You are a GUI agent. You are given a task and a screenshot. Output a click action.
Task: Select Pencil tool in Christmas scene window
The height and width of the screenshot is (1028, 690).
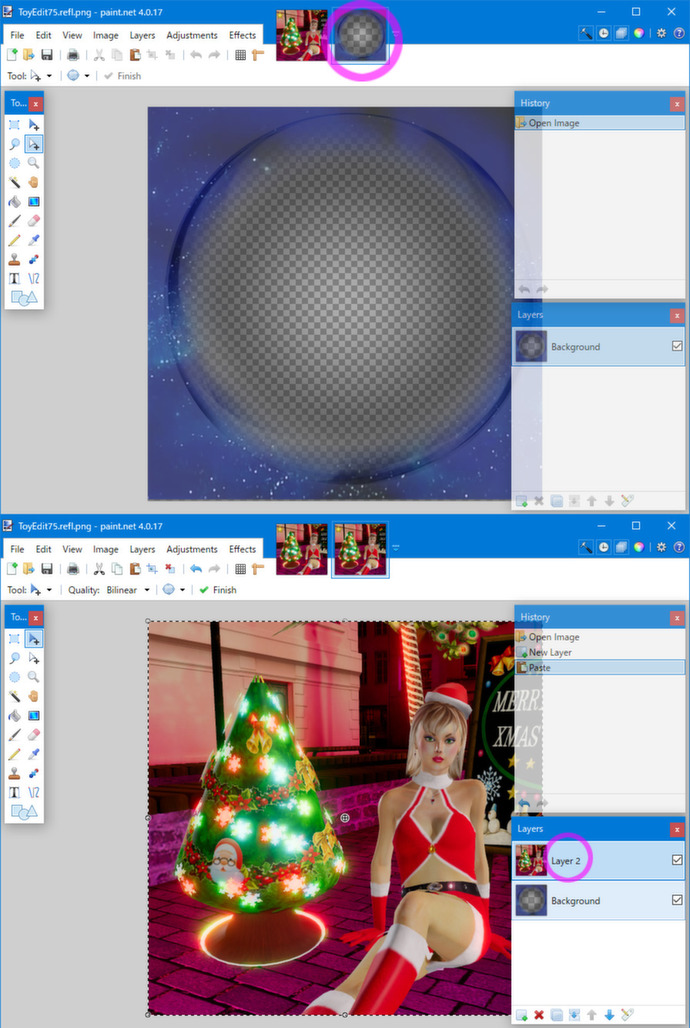[14, 754]
